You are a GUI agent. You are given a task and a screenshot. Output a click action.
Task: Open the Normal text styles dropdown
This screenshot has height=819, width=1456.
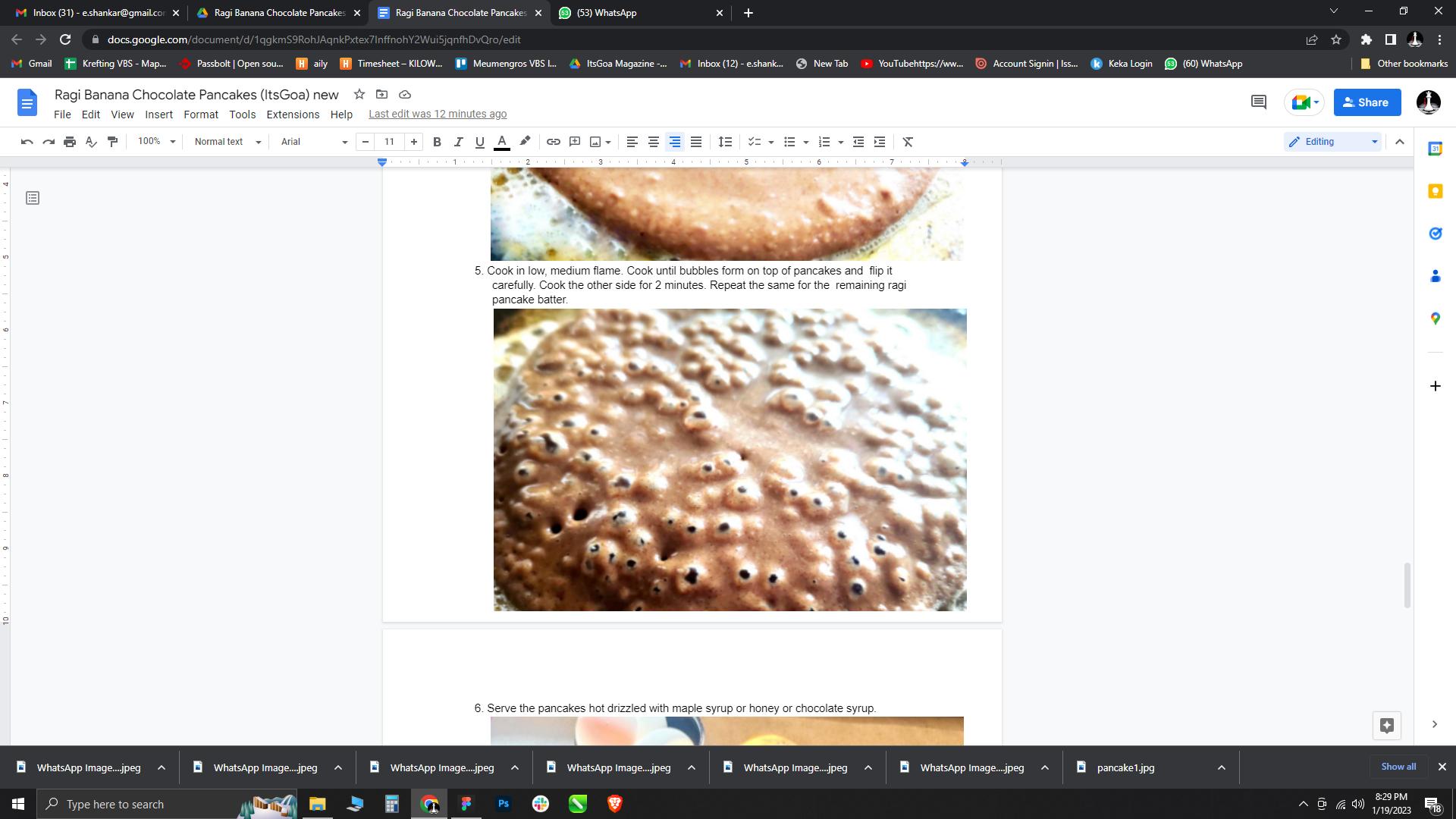click(227, 142)
